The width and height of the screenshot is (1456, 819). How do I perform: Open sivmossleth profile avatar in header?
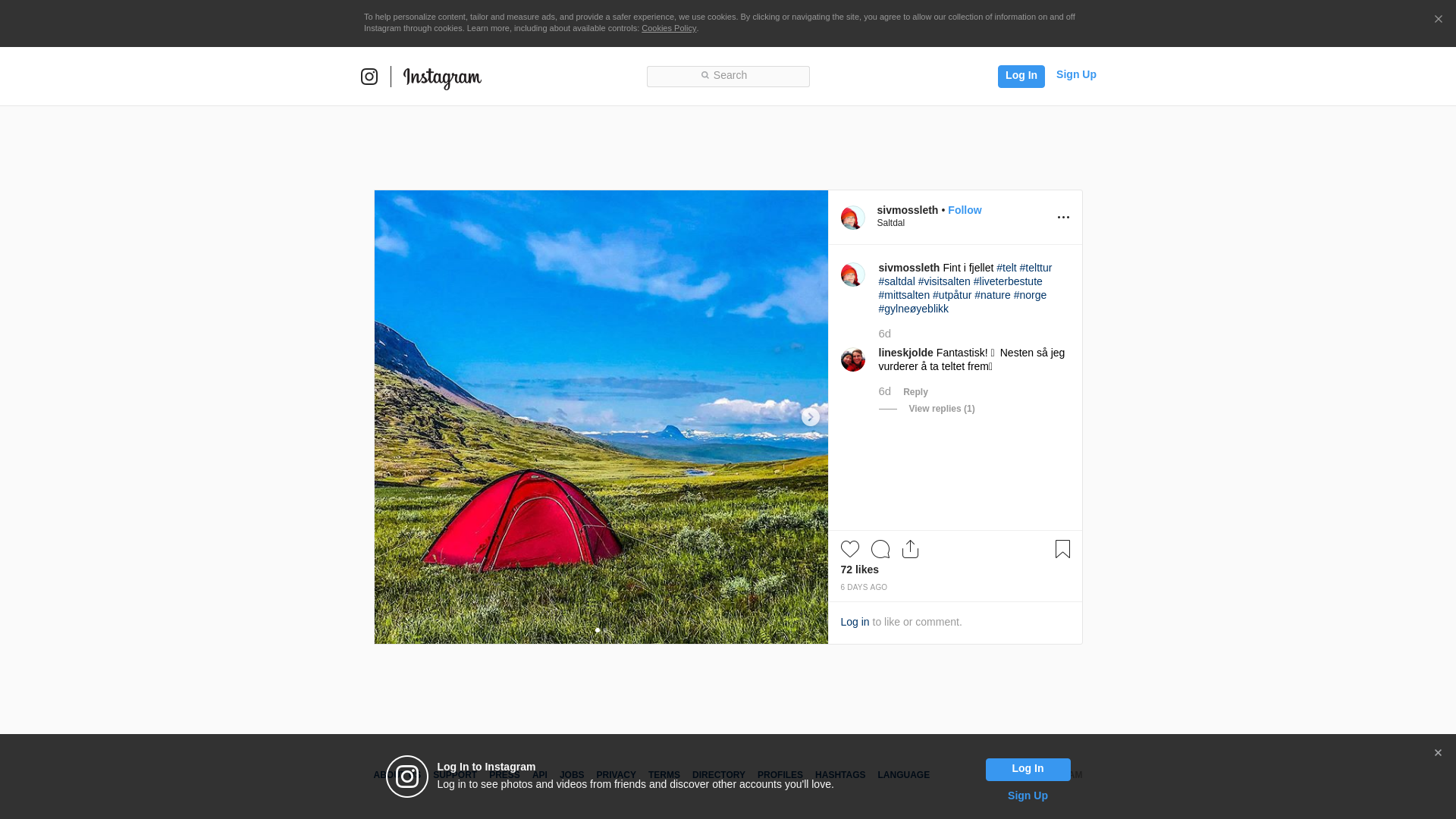[852, 218]
